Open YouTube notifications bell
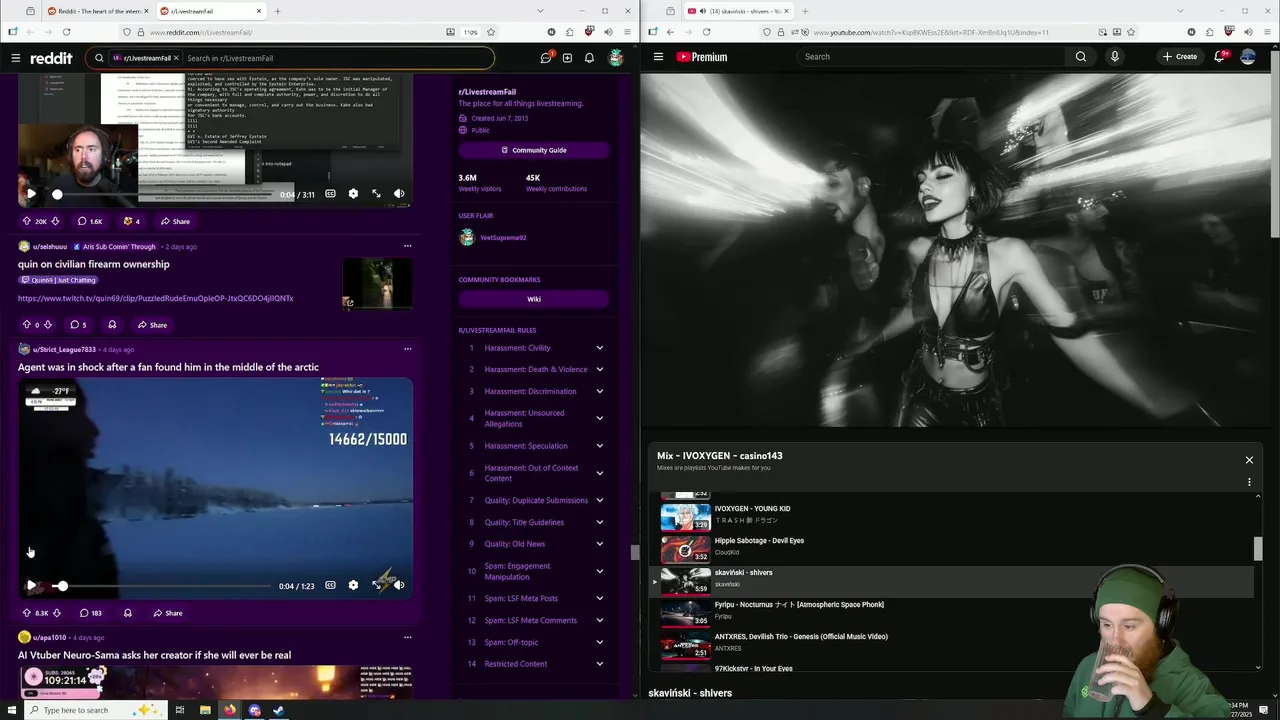 pos(1221,57)
